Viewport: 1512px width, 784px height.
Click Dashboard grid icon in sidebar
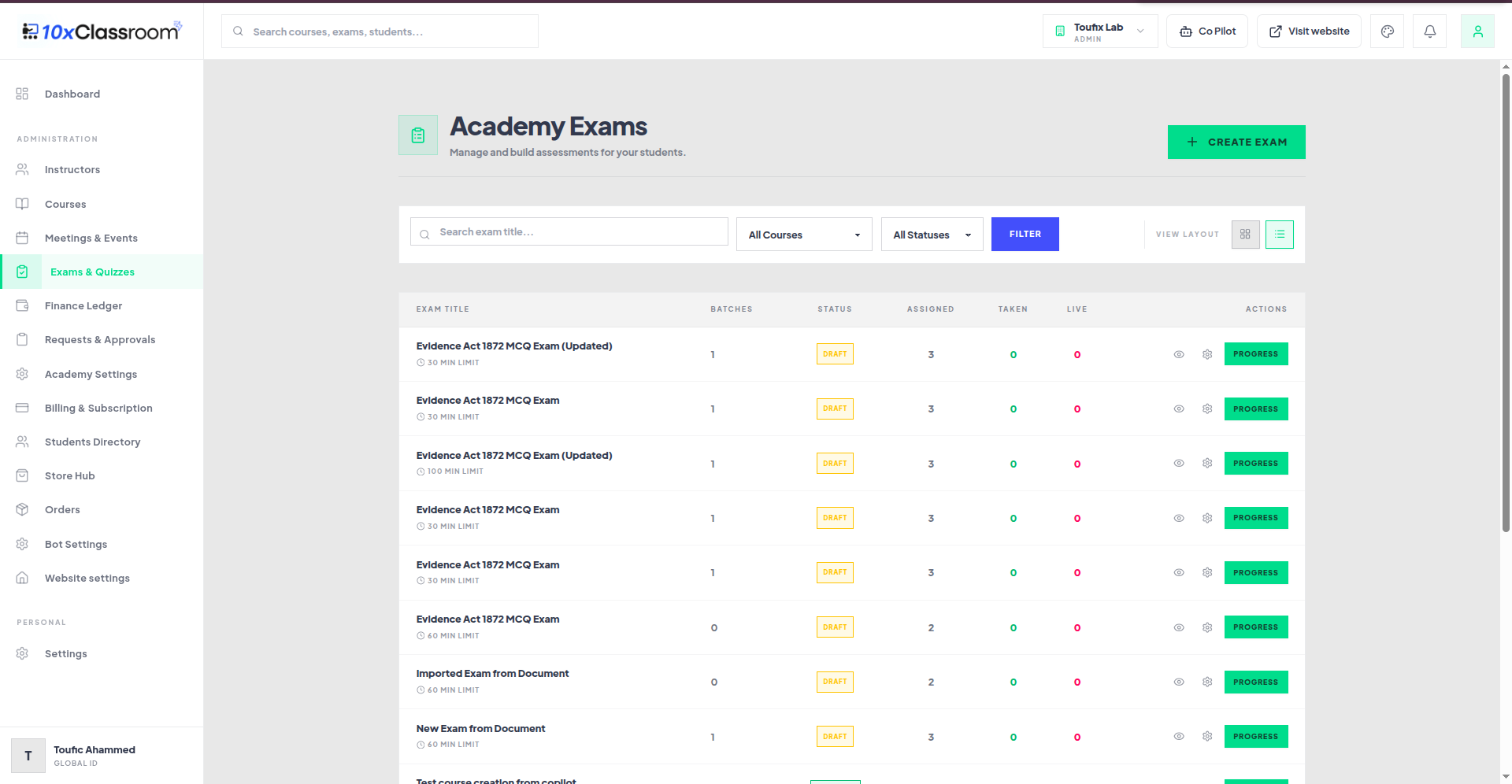click(22, 94)
